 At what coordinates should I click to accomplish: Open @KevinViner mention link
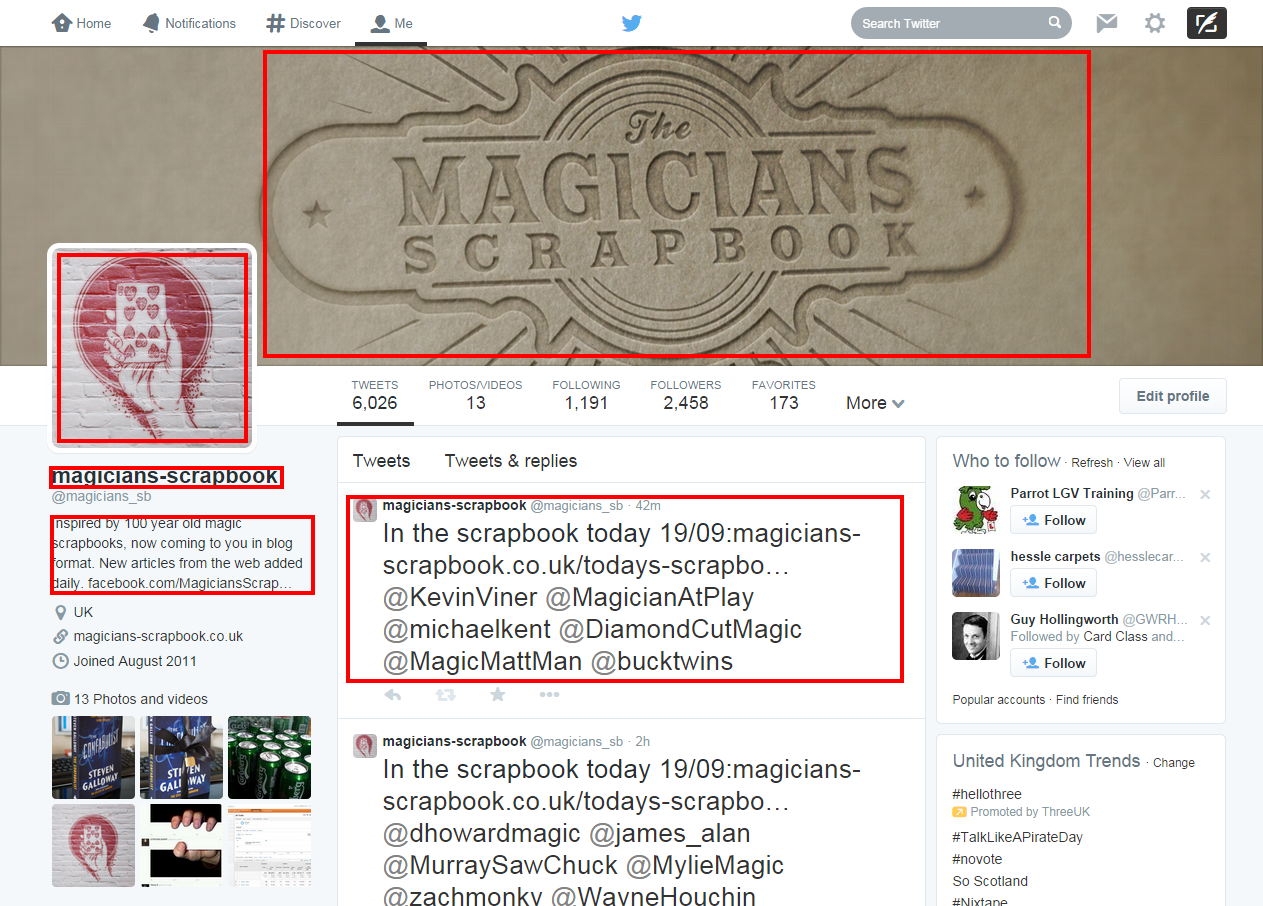[460, 598]
